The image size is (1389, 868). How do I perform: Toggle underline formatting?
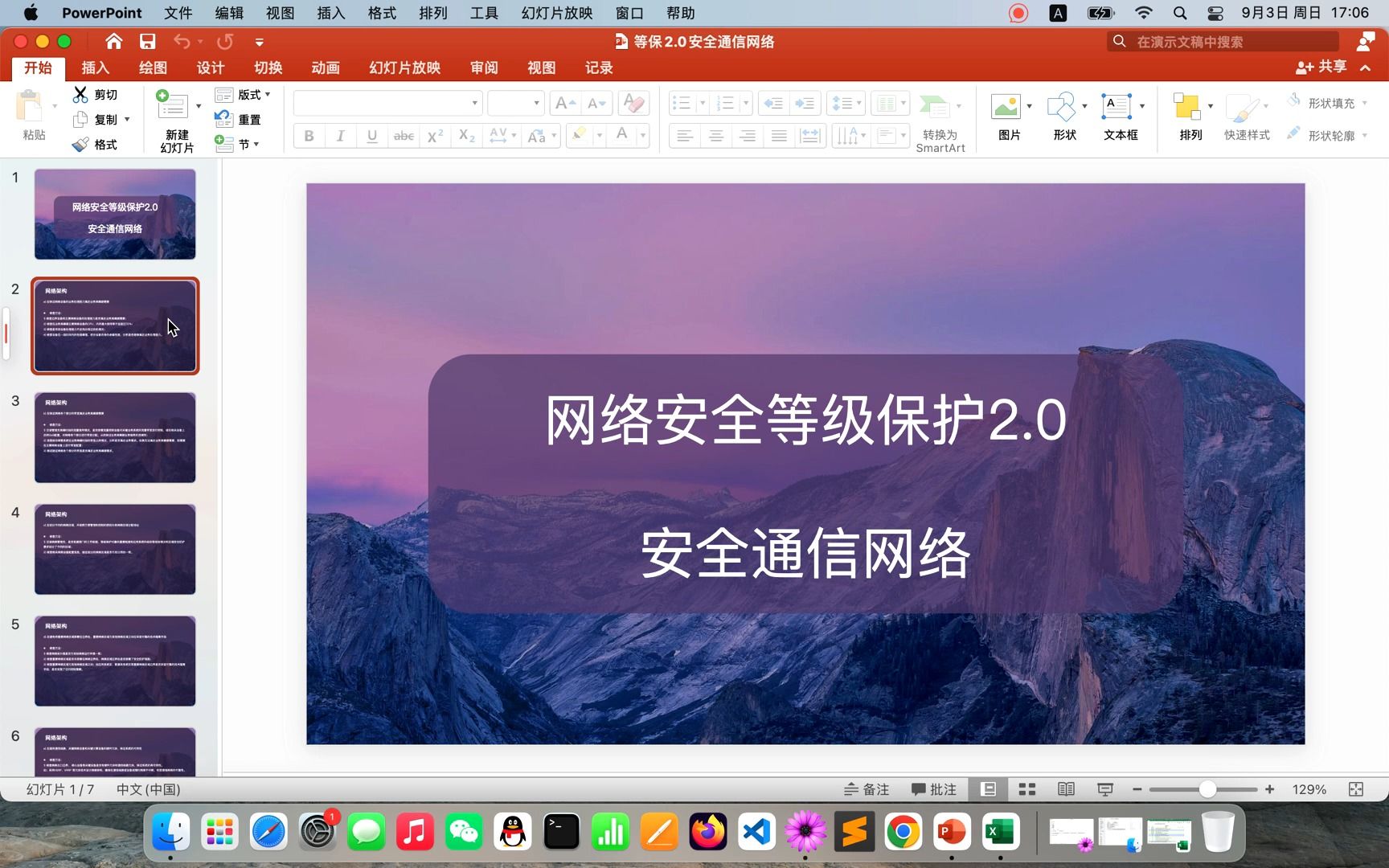point(371,136)
